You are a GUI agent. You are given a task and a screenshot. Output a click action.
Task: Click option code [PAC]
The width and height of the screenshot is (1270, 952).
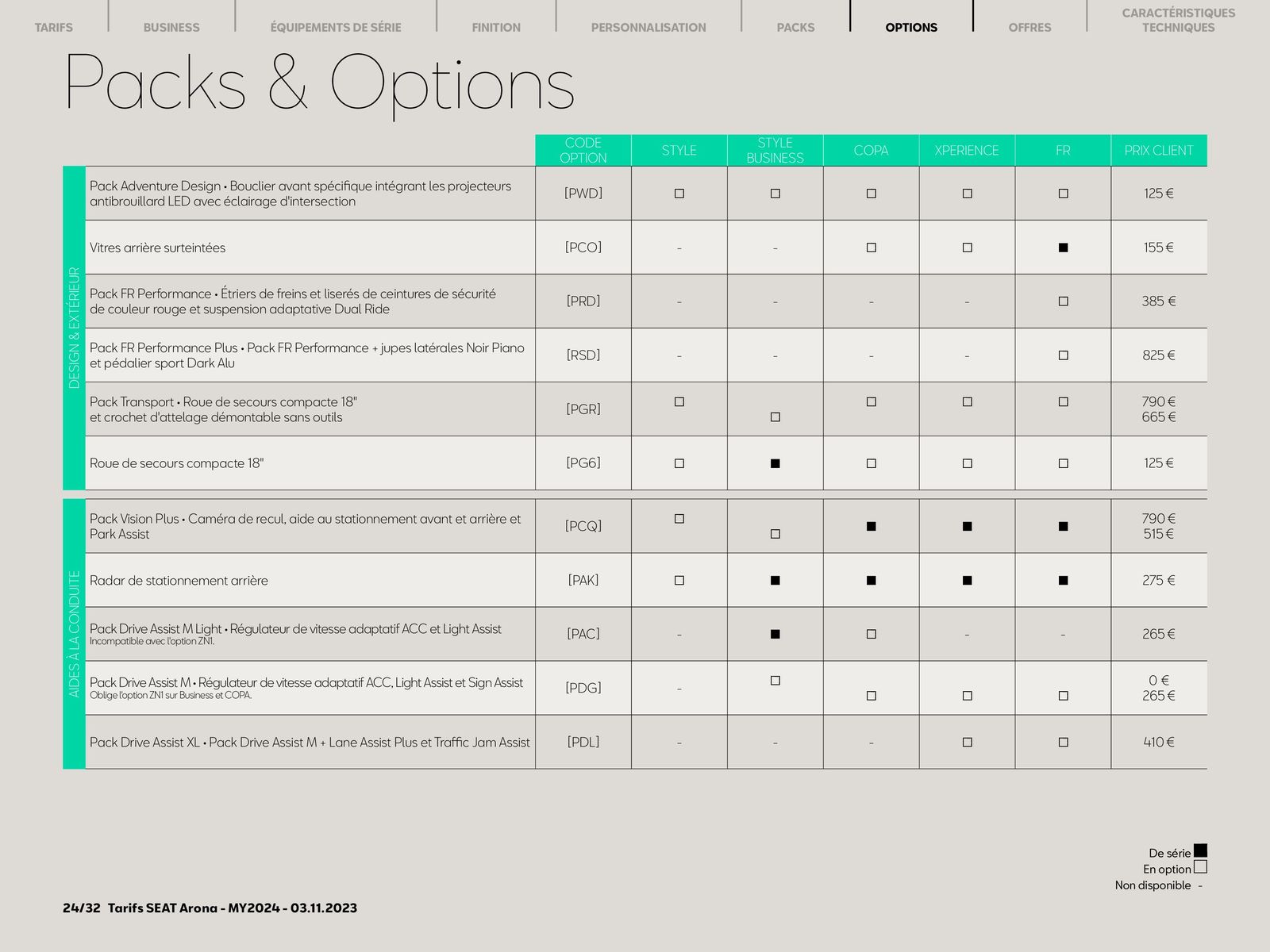point(583,634)
